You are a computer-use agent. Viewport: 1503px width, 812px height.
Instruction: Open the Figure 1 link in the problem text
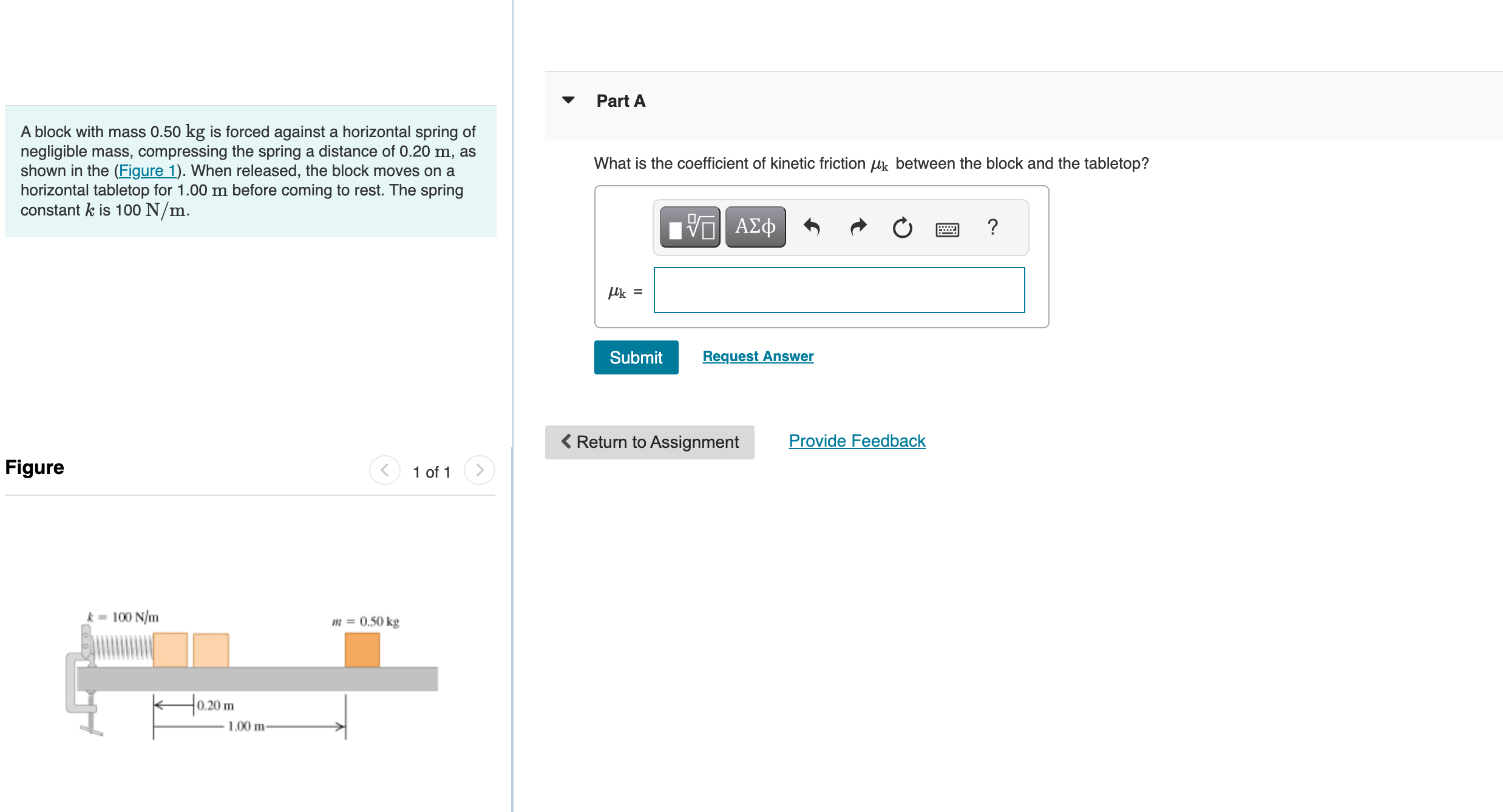[x=148, y=171]
